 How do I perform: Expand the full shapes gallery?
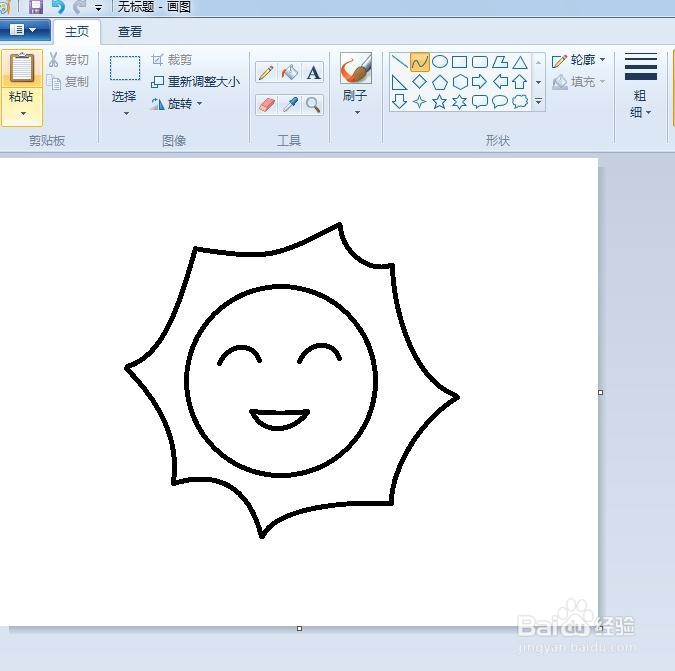pos(539,101)
